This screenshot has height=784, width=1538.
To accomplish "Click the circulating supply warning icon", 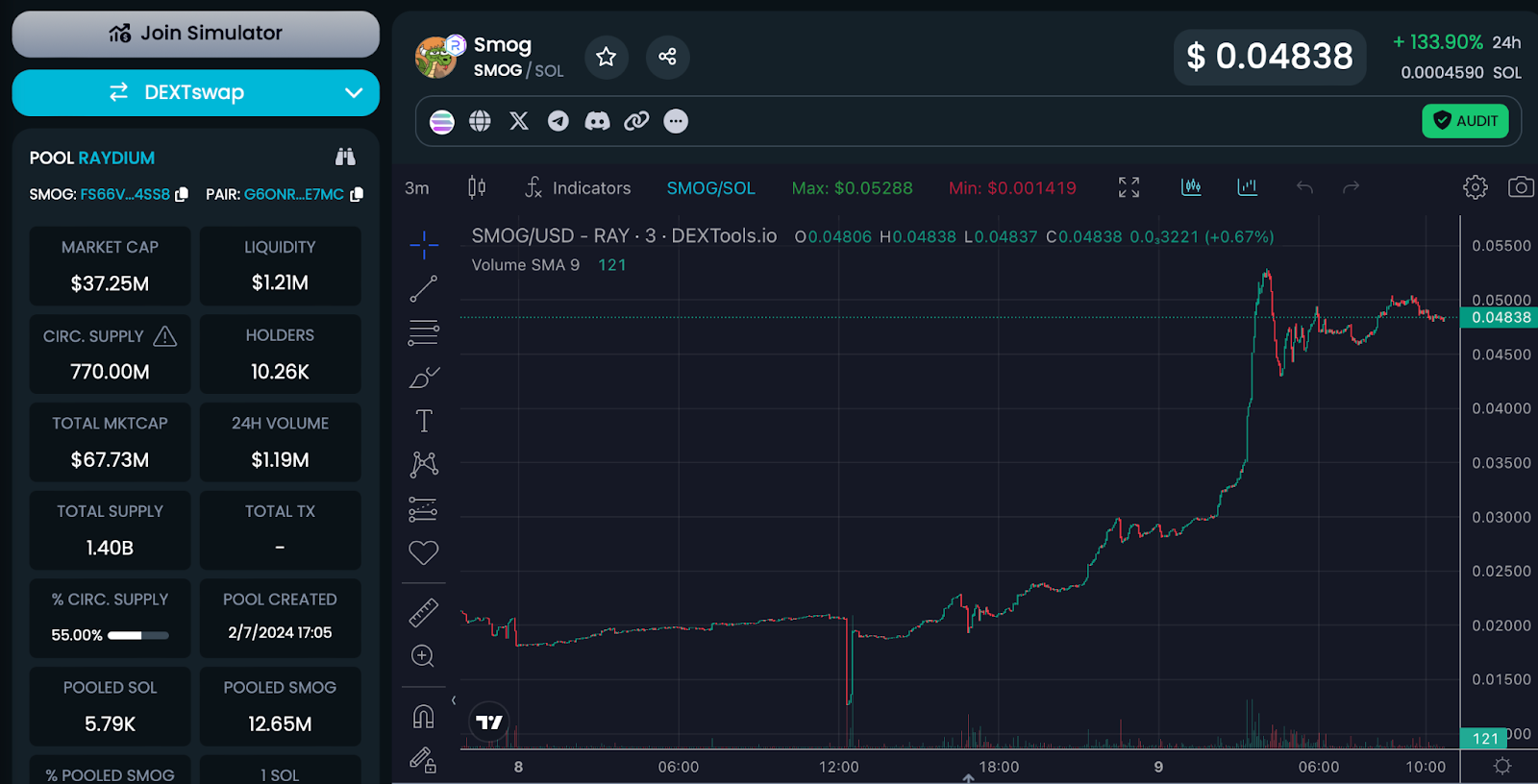I will (165, 336).
